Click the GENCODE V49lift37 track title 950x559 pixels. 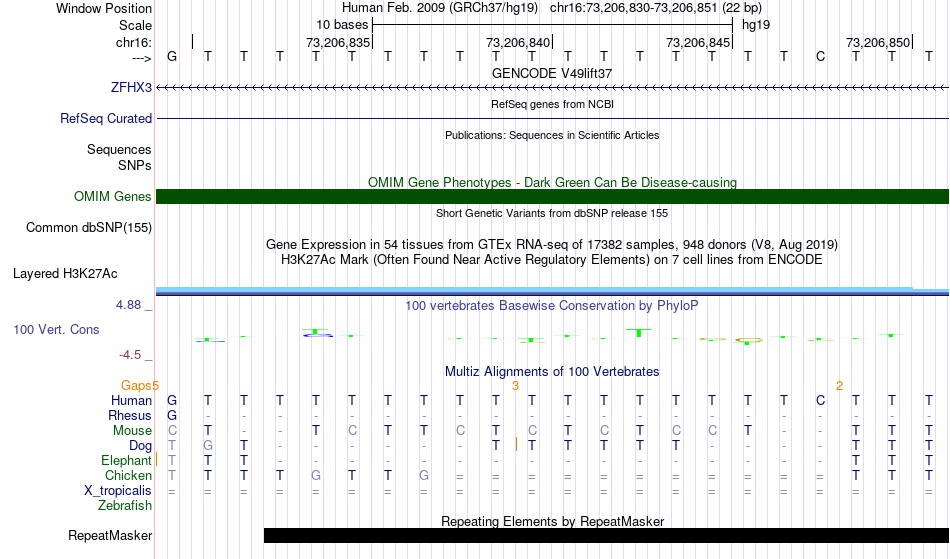[552, 73]
